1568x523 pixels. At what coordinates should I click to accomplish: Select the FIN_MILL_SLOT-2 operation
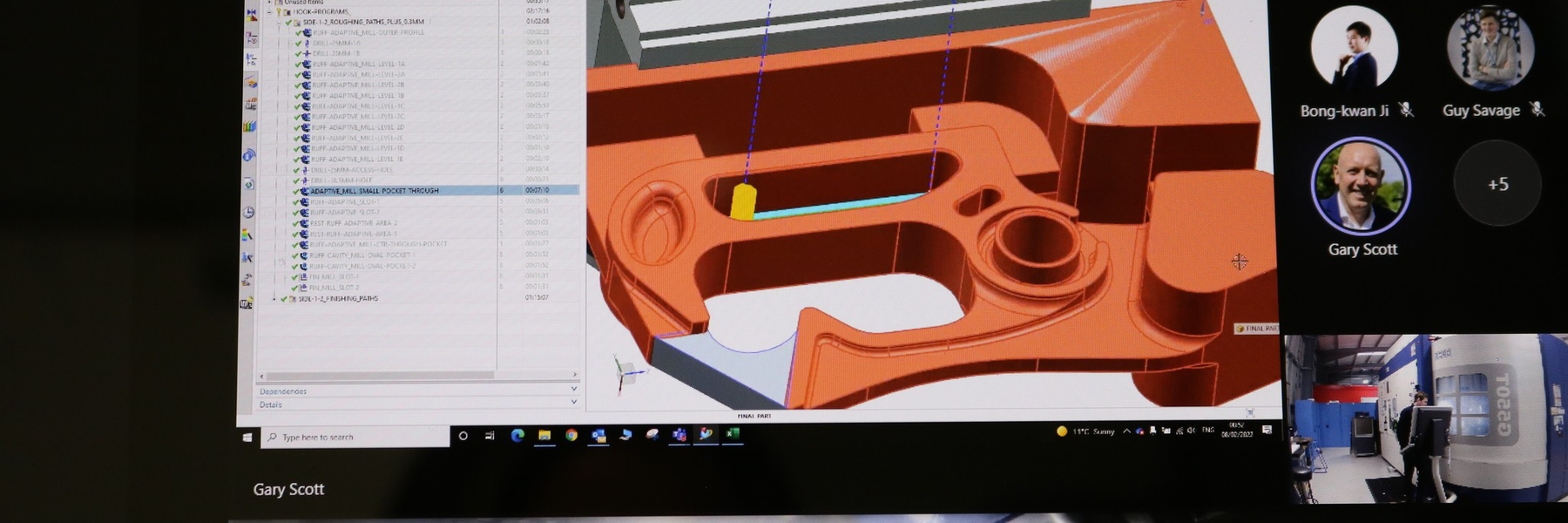[334, 287]
